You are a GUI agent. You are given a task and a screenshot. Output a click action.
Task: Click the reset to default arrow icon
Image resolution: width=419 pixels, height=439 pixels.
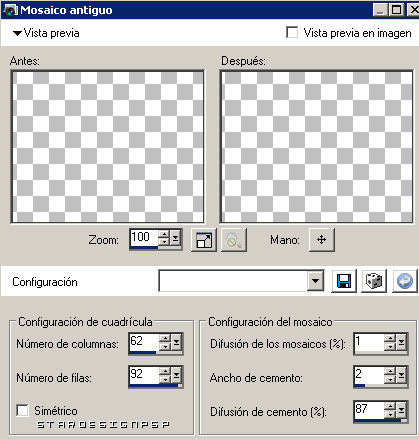coord(405,281)
